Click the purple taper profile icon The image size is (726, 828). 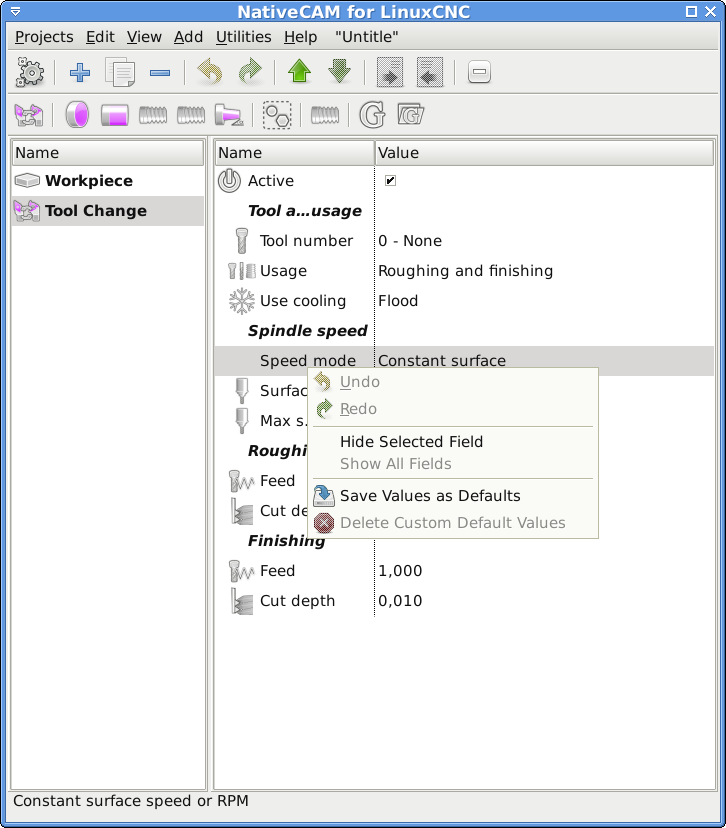[229, 115]
